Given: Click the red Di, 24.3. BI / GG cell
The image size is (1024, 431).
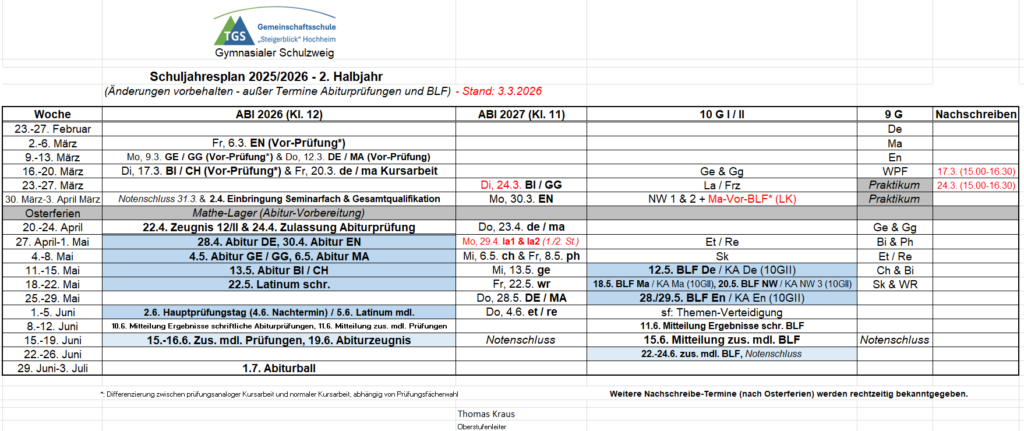Looking at the screenshot, I should coord(518,185).
